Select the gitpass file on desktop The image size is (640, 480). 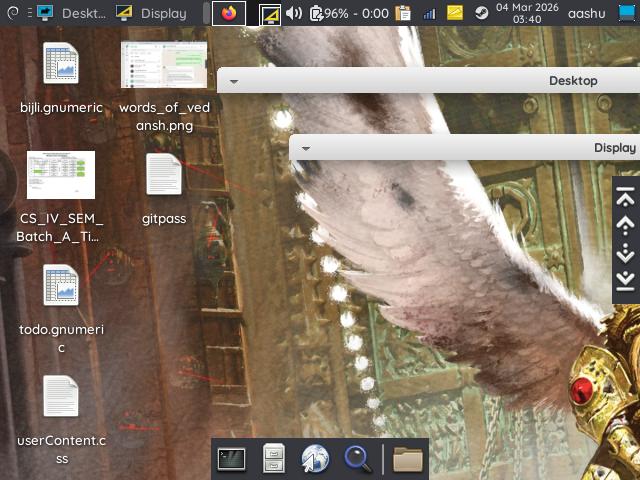[x=164, y=175]
